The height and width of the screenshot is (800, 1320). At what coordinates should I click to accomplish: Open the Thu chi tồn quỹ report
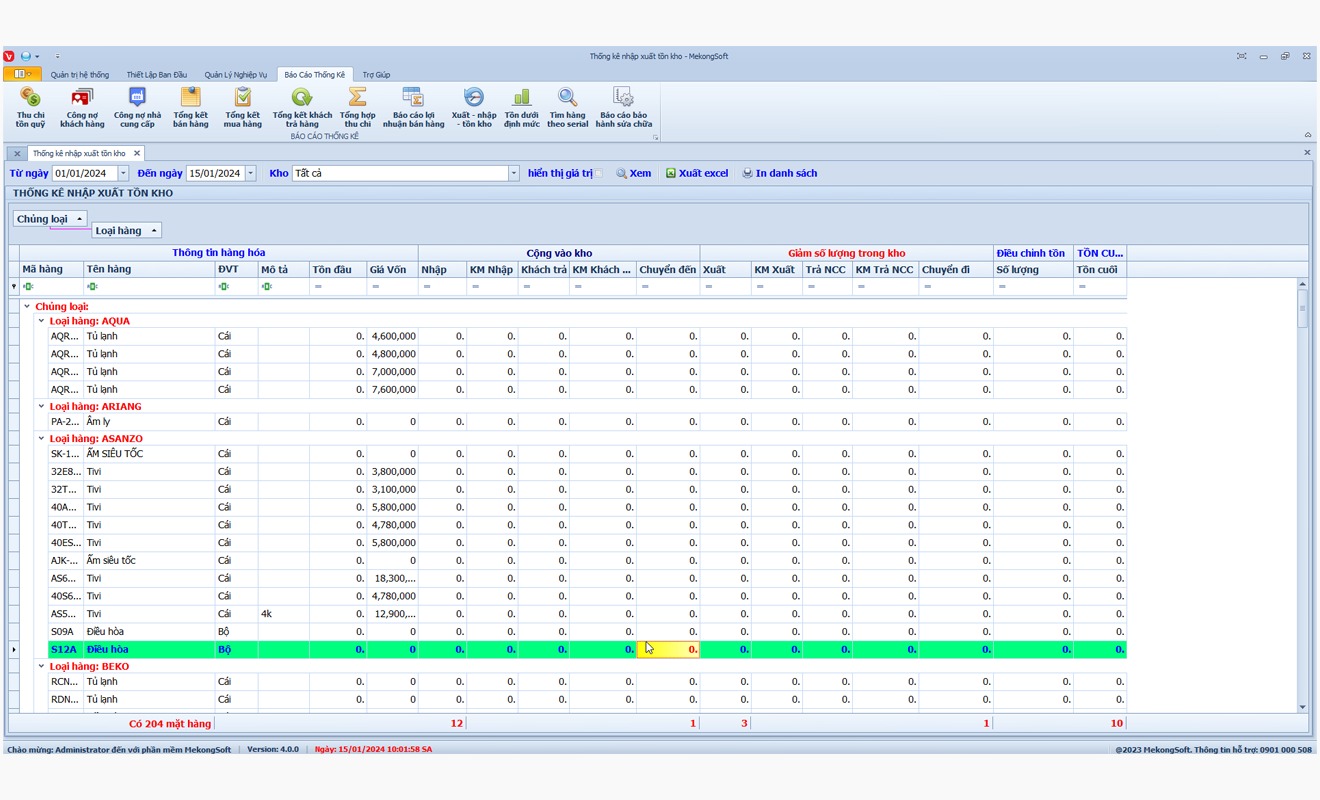point(30,106)
